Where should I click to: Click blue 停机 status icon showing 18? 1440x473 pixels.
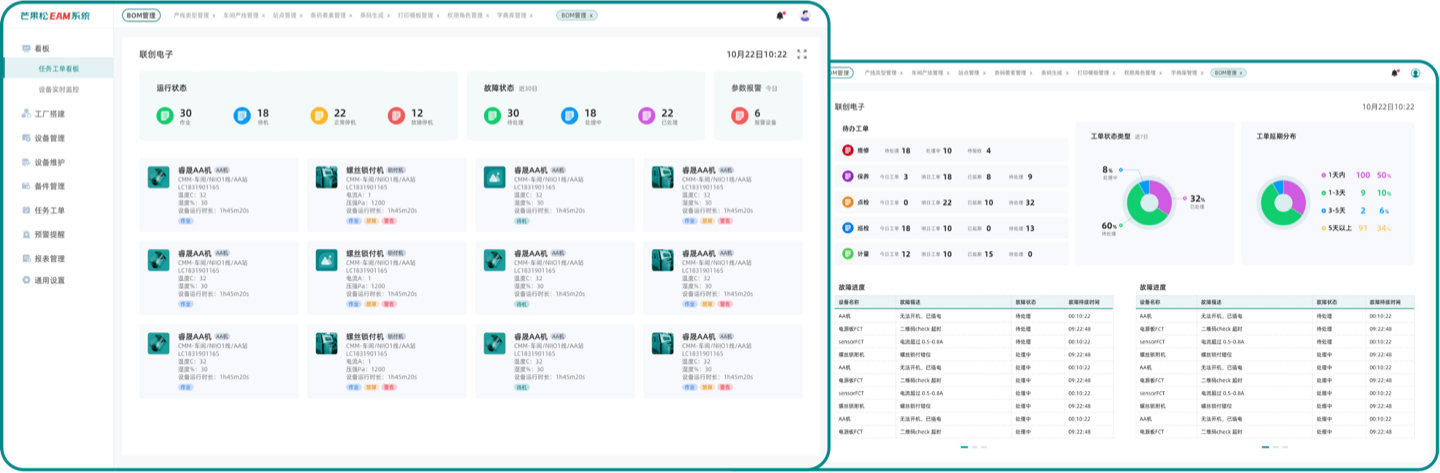[x=242, y=116]
